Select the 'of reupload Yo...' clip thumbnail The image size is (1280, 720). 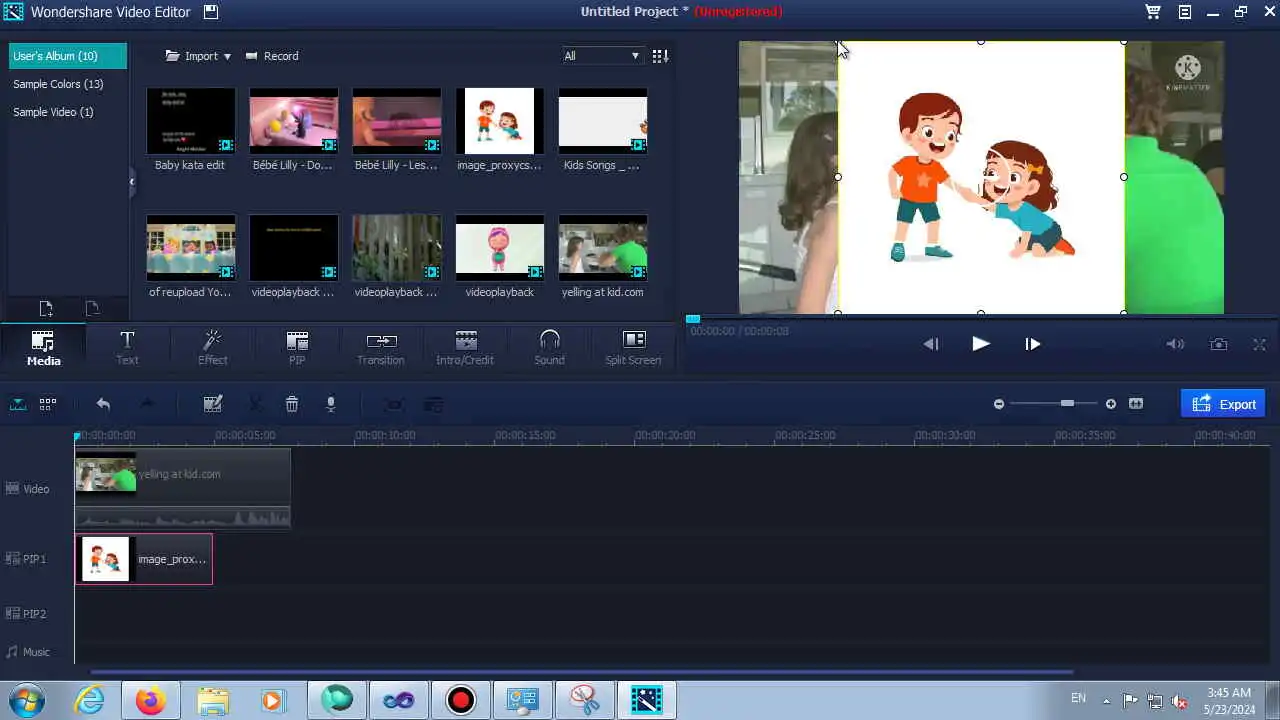click(190, 248)
